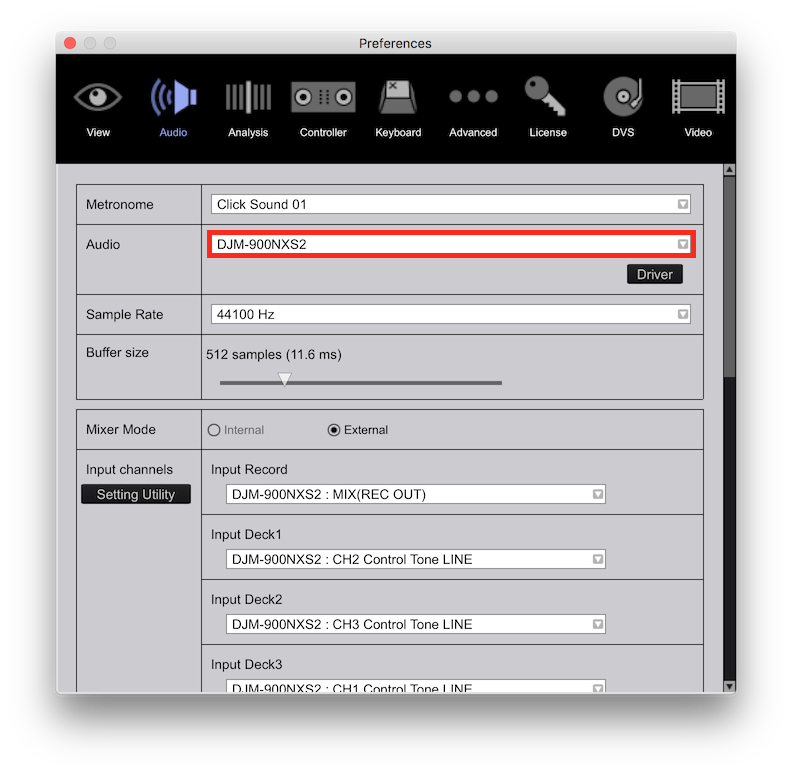Open the View preferences eye icon

(97, 96)
